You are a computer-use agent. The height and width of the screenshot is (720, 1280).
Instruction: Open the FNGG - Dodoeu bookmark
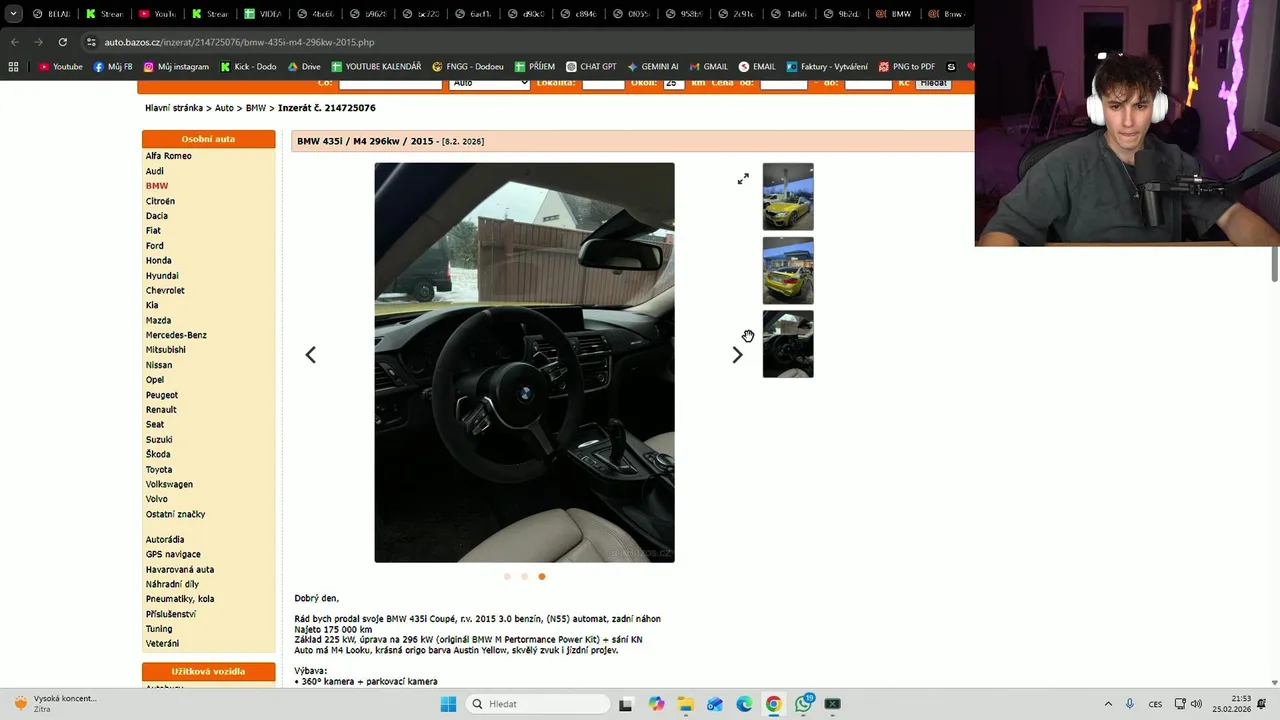point(468,67)
